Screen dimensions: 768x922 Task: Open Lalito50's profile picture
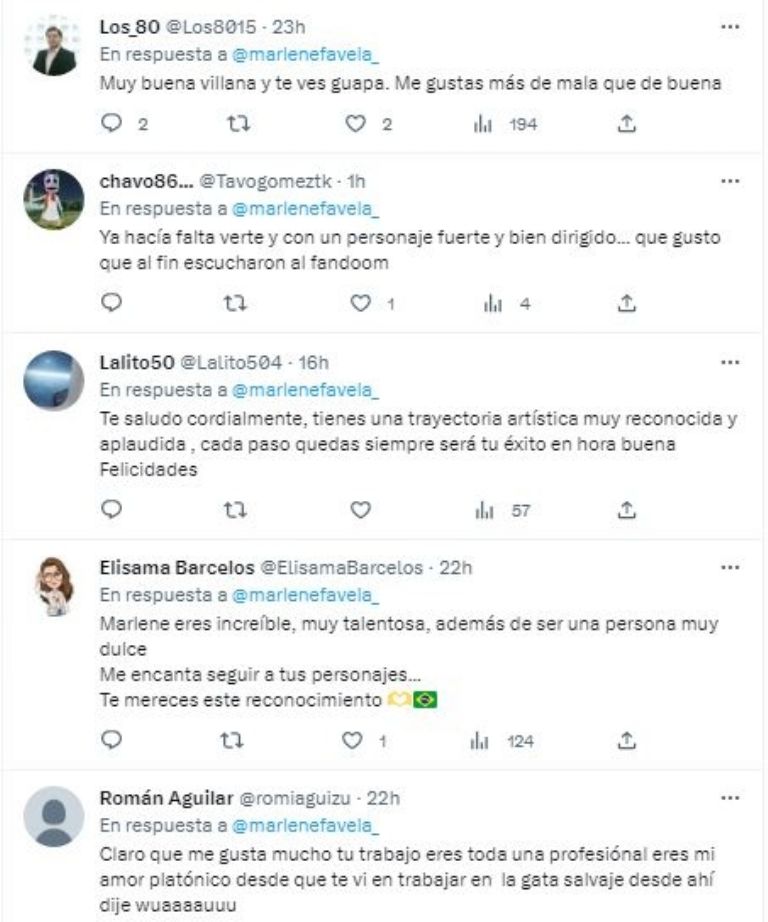(x=53, y=380)
